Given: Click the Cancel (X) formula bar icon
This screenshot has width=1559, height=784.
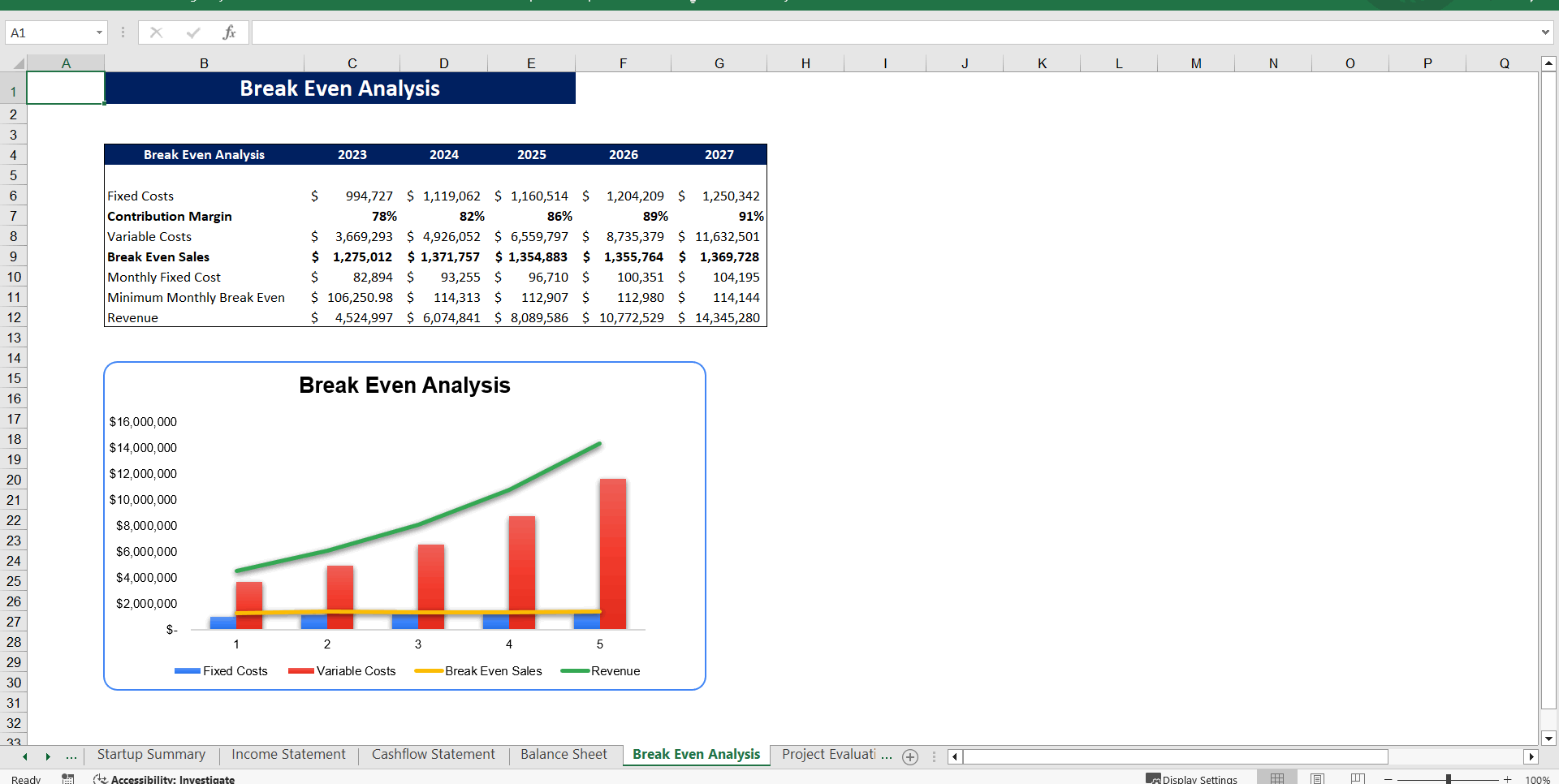Looking at the screenshot, I should (x=155, y=32).
